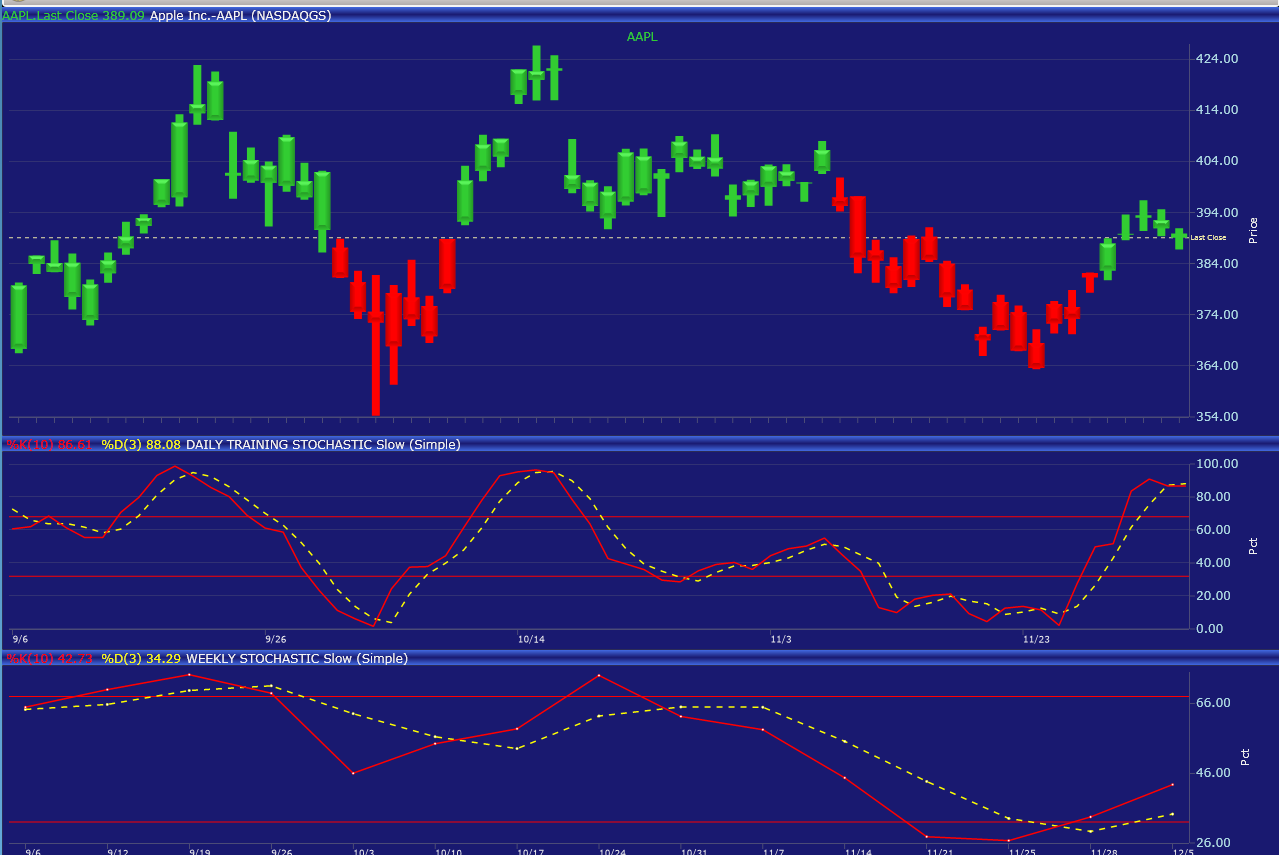Click the 11/28 date label on the weekly axis
Image resolution: width=1279 pixels, height=855 pixels.
click(1104, 851)
